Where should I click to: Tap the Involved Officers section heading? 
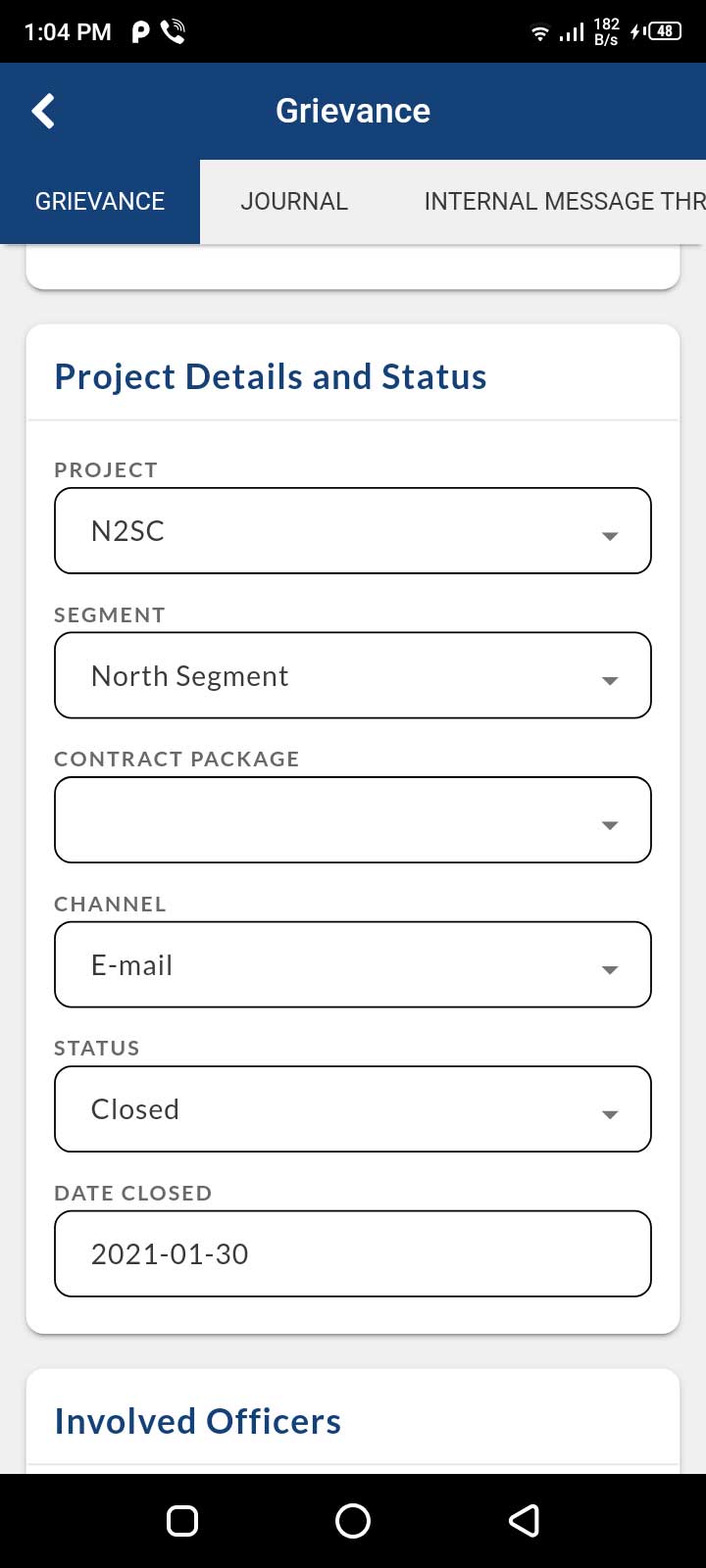point(198,1421)
